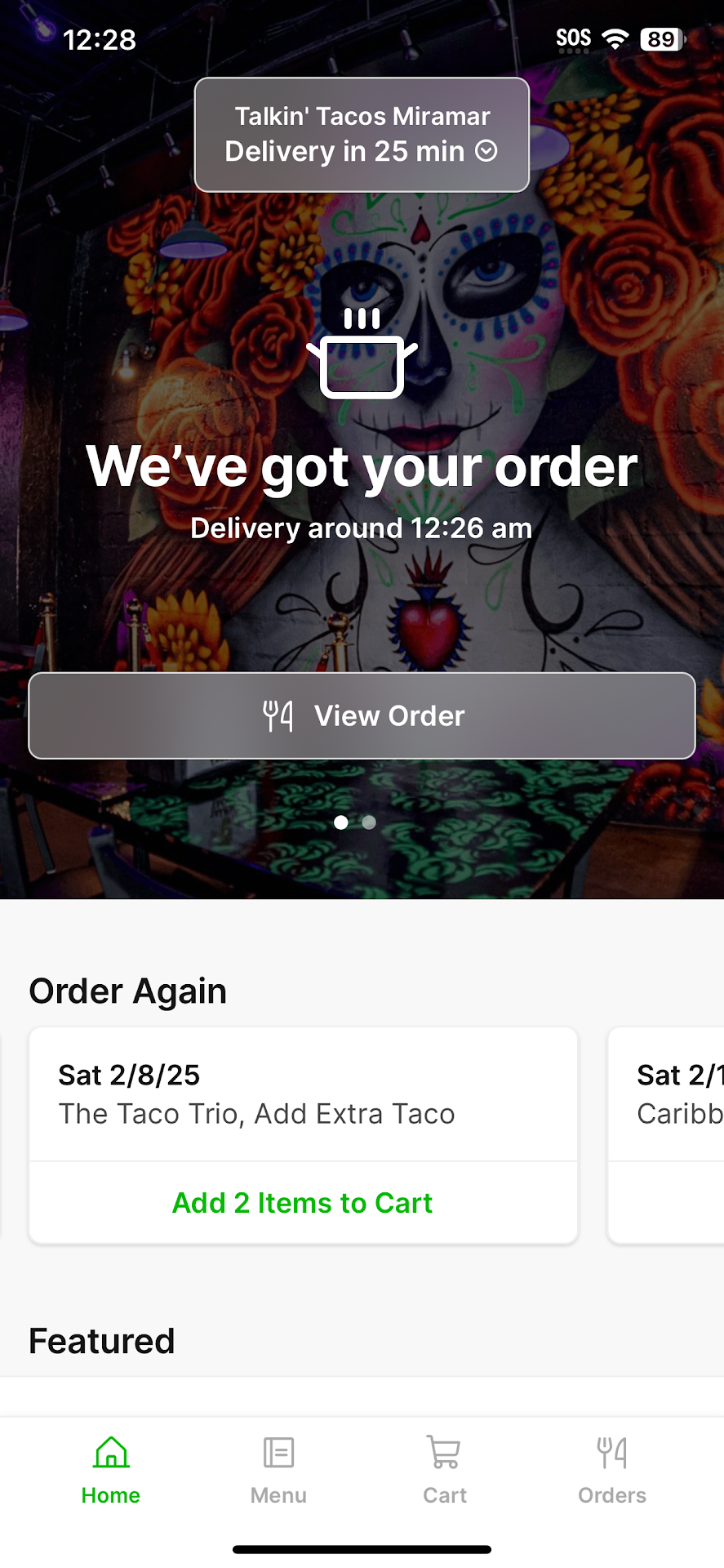The width and height of the screenshot is (724, 1568).
Task: Tap the Delivery around 12:26 am text
Action: tap(362, 528)
